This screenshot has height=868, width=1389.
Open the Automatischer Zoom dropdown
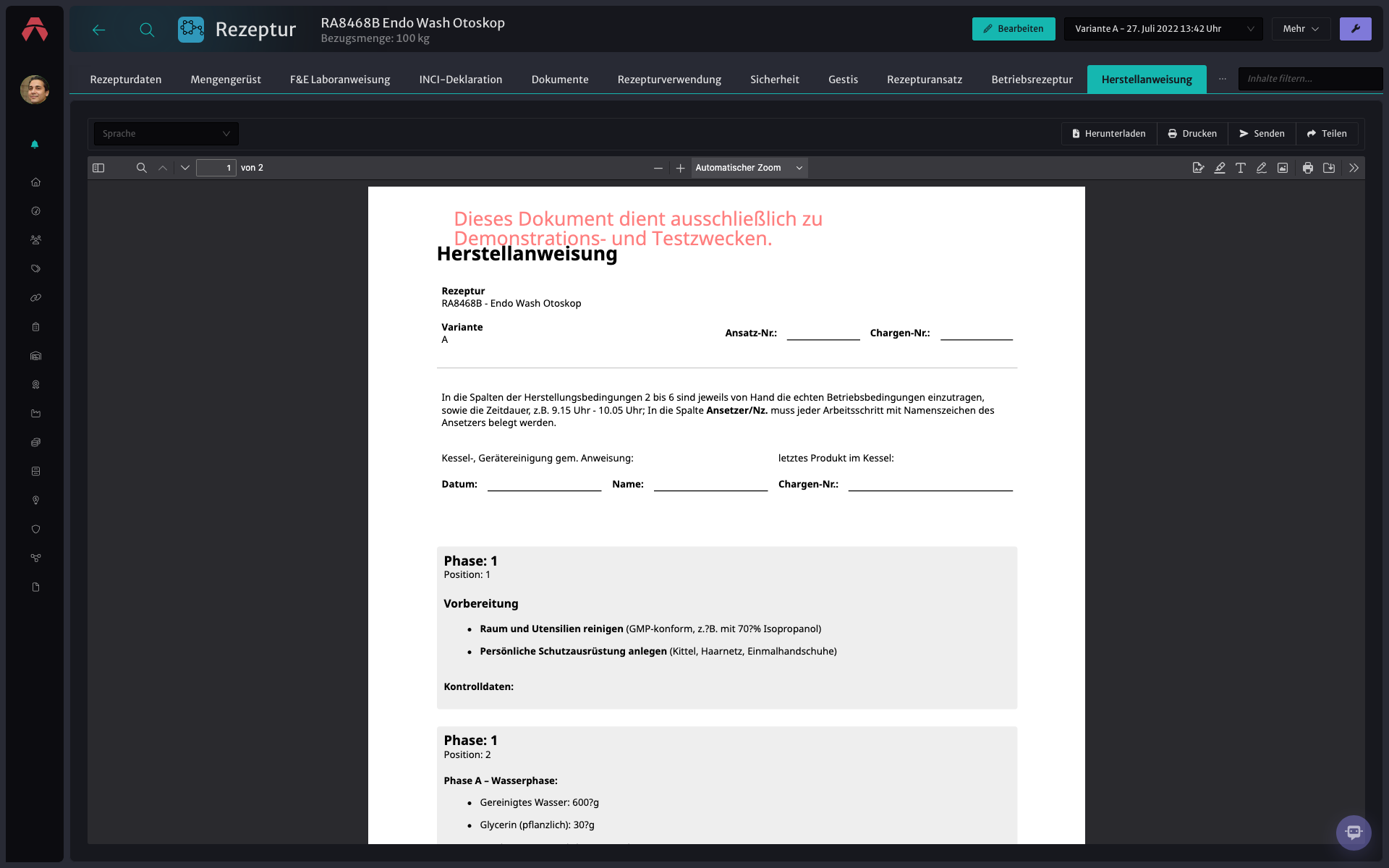pos(749,168)
